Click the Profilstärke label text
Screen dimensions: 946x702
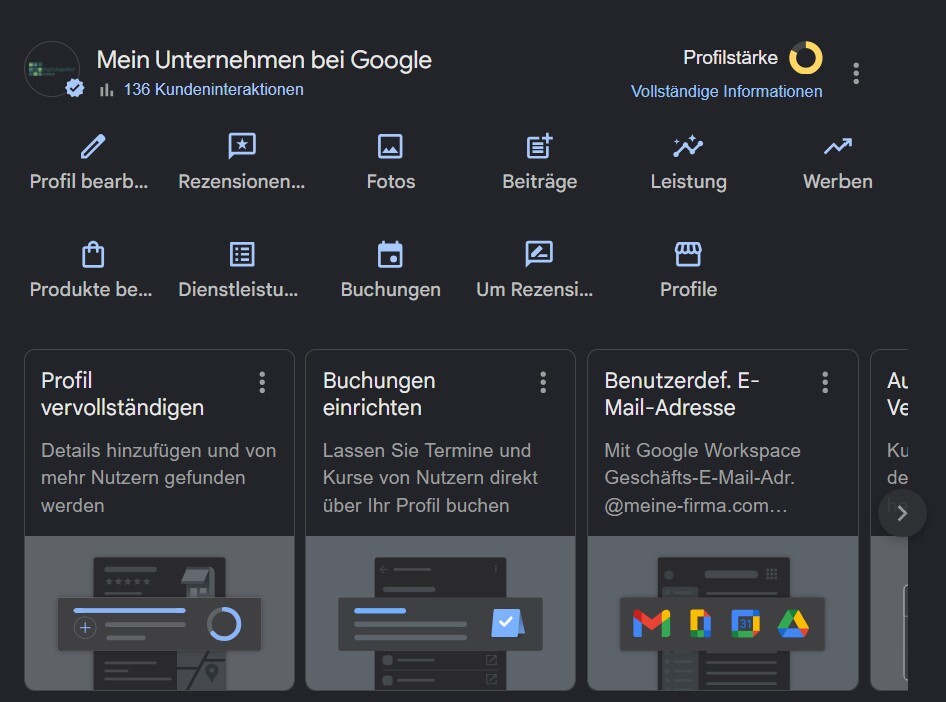[730, 58]
